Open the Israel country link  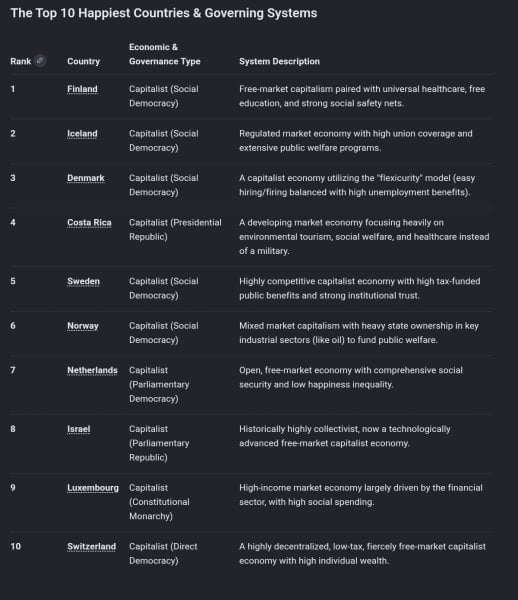pos(78,429)
